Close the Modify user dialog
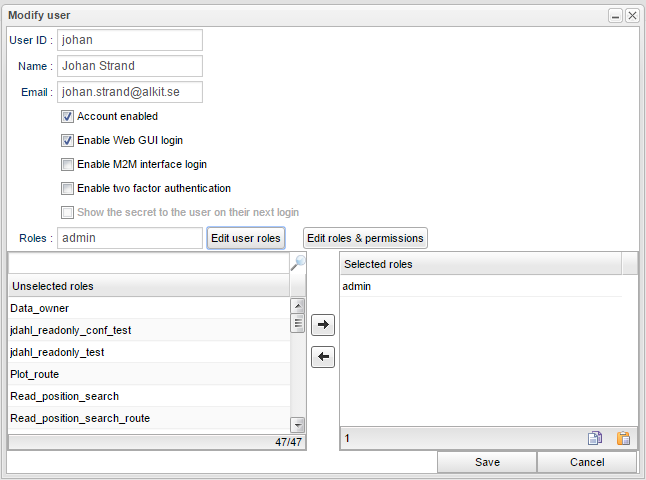The width and height of the screenshot is (646, 480). (x=632, y=16)
